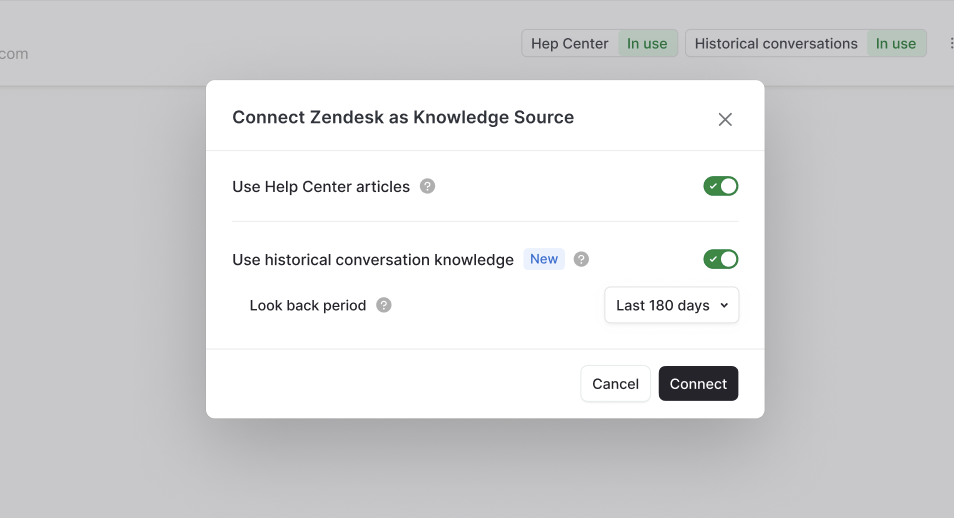Viewport: 954px width, 518px height.
Task: Click the chevron arrow in look back selector
Action: (724, 306)
